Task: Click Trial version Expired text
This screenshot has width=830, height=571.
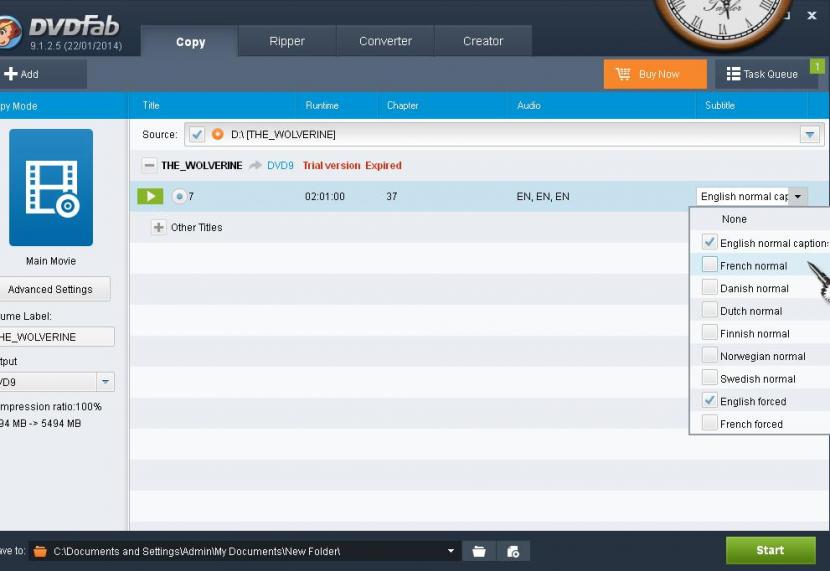Action: coord(352,166)
